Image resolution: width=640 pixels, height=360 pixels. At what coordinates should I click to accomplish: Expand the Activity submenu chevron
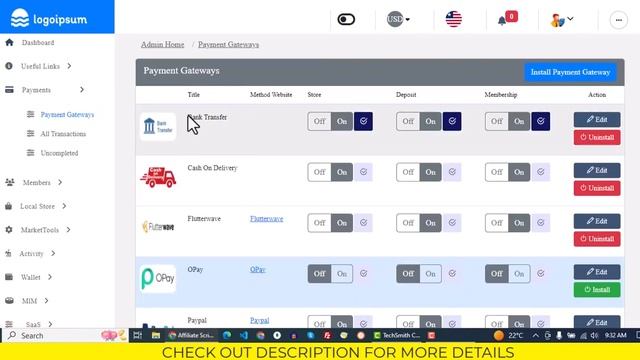(x=53, y=253)
